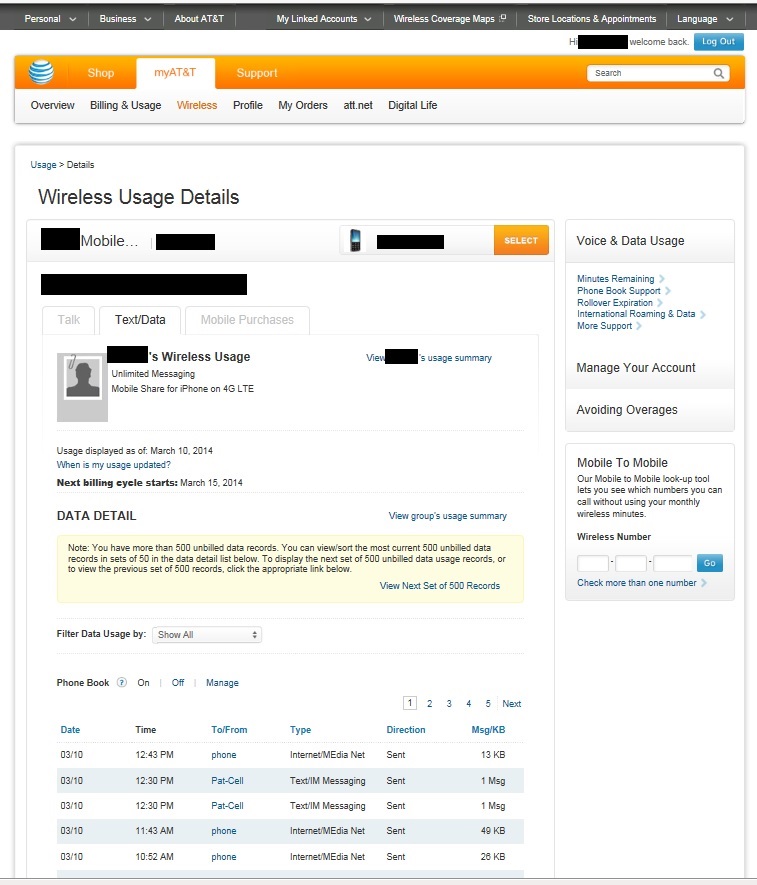The width and height of the screenshot is (757, 885).
Task: Open the Mobile Purchases tab
Action: pos(247,320)
